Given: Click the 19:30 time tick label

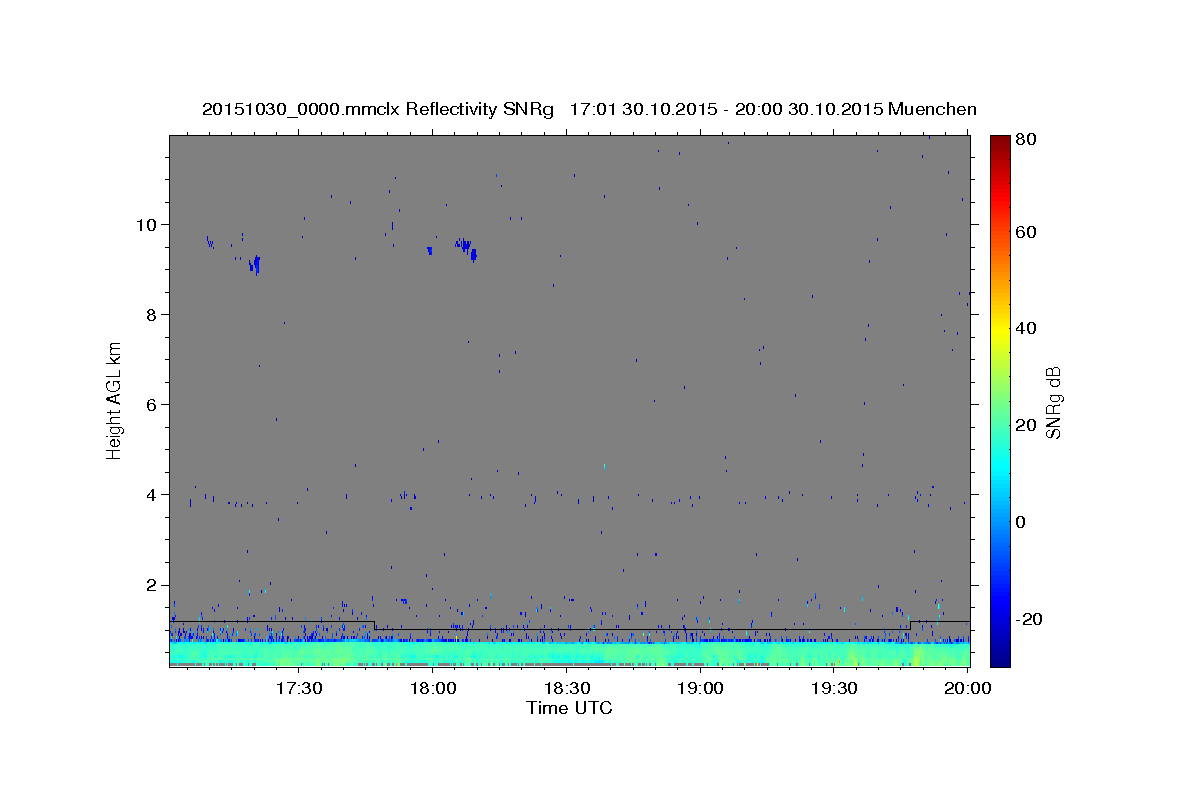Looking at the screenshot, I should [x=833, y=689].
